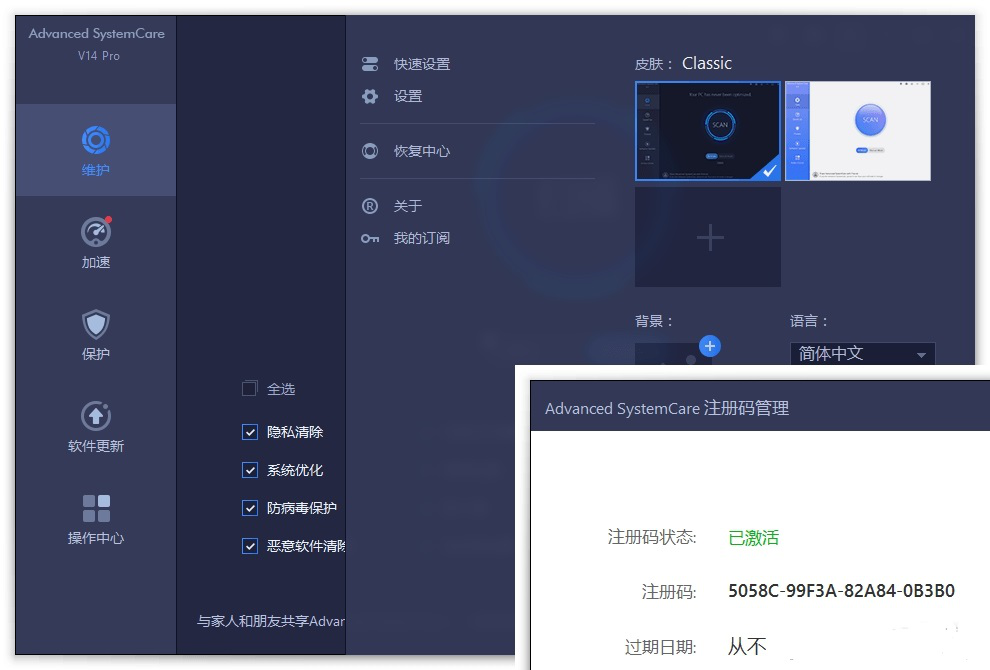The width and height of the screenshot is (990, 670).
Task: Open 软件更新 via the update arrow icon
Action: tap(95, 416)
